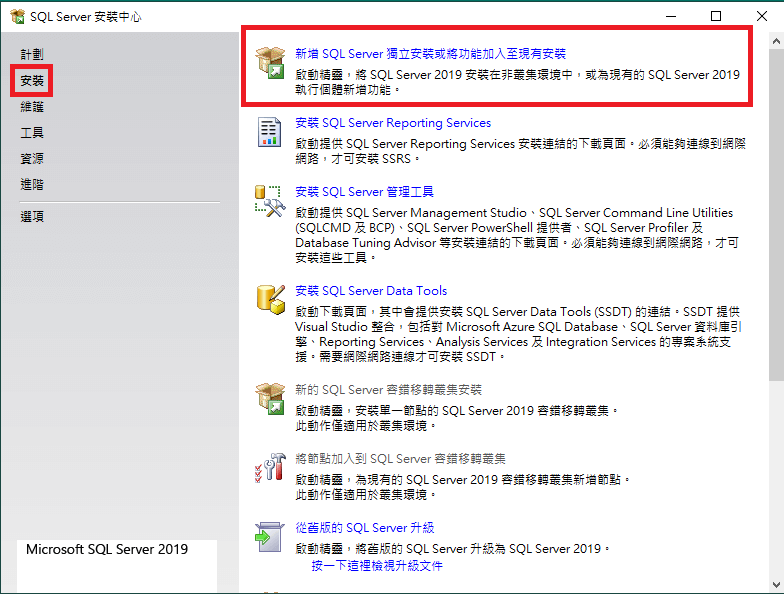The image size is (784, 594).
Task: Go to the 資源 page
Action: pos(32,158)
